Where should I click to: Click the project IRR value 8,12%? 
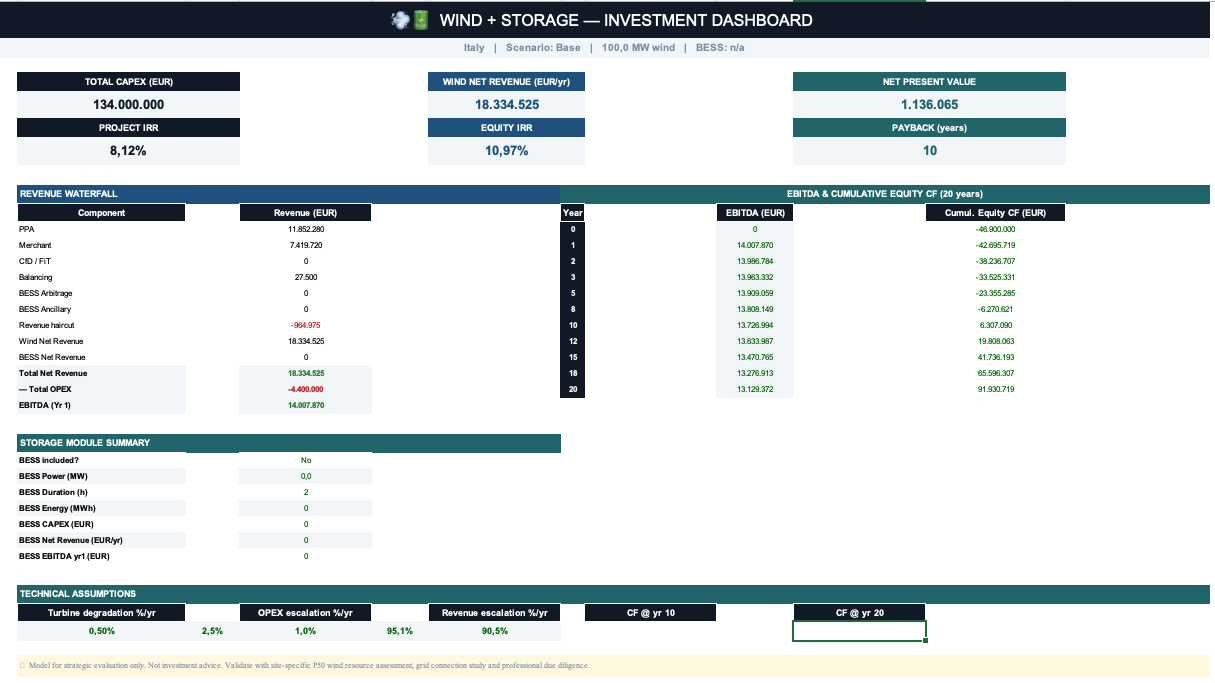(129, 151)
